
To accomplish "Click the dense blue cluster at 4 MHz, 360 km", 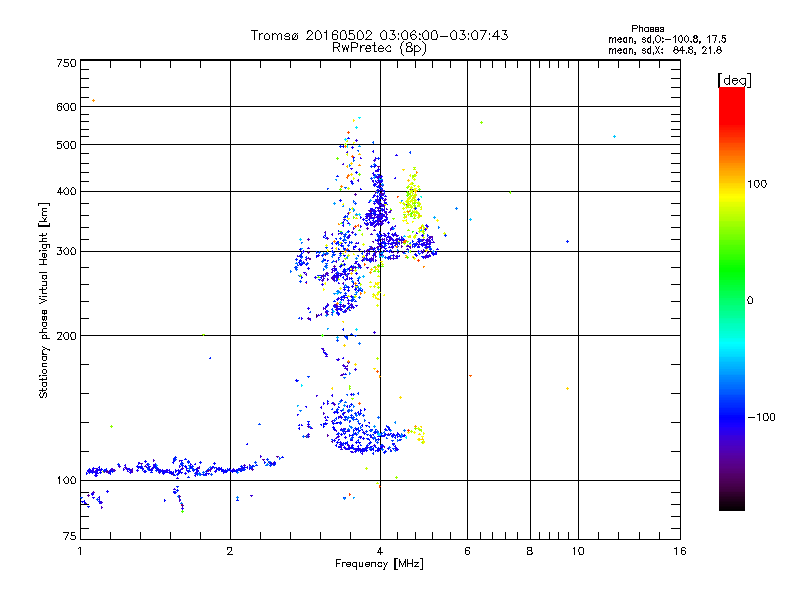I will 378,214.
